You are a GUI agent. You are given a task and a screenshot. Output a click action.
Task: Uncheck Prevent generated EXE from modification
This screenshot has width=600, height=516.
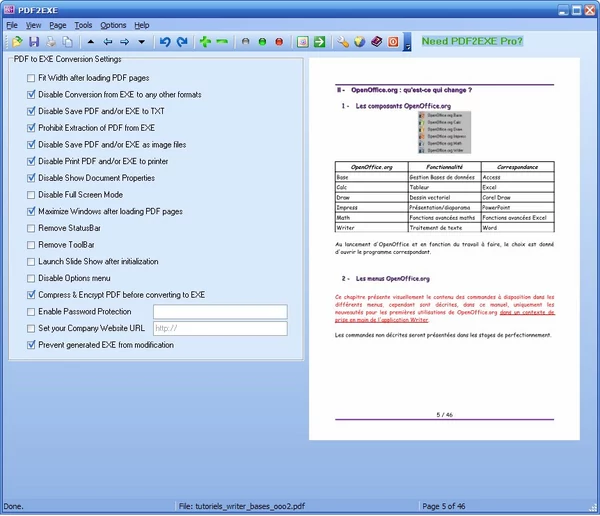pos(31,345)
